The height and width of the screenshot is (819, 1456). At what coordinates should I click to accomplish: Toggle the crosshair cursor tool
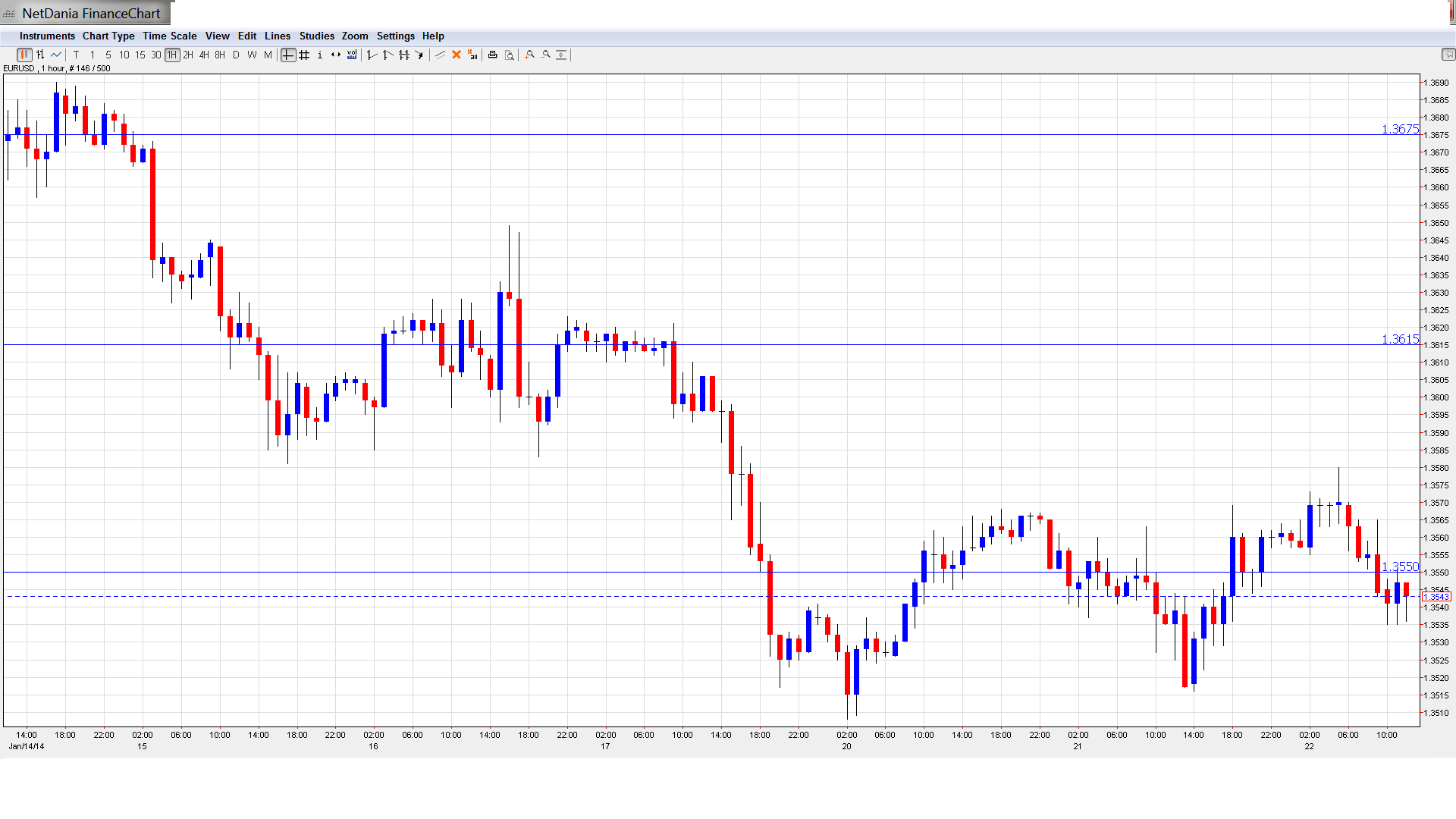[x=288, y=55]
